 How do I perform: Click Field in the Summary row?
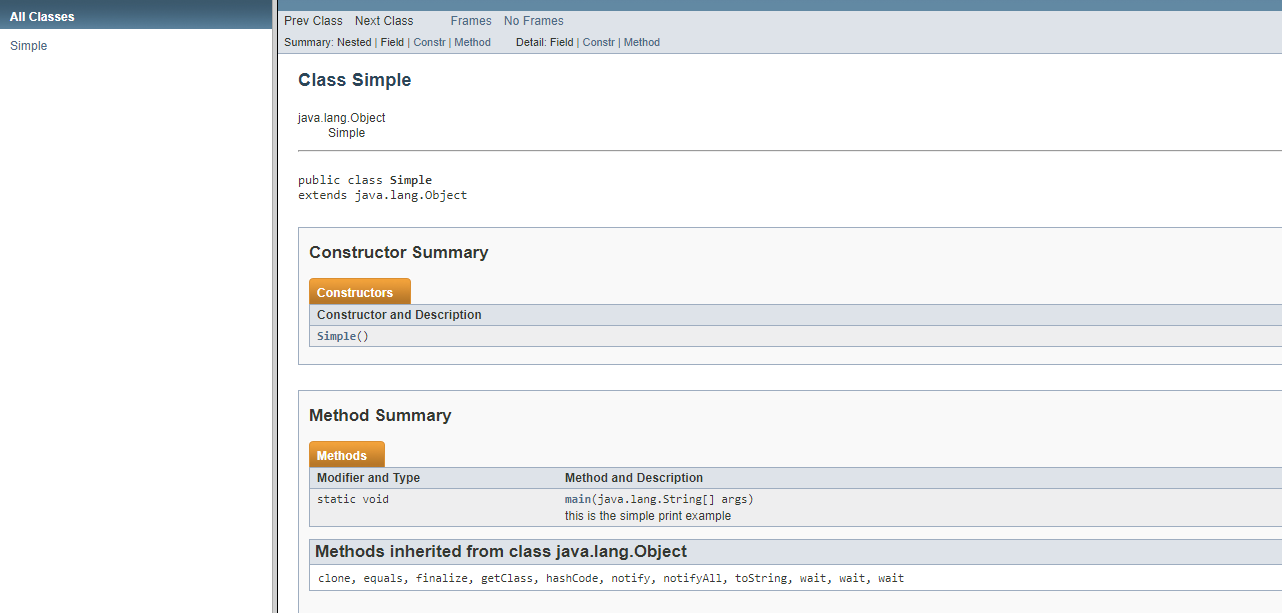coord(392,43)
